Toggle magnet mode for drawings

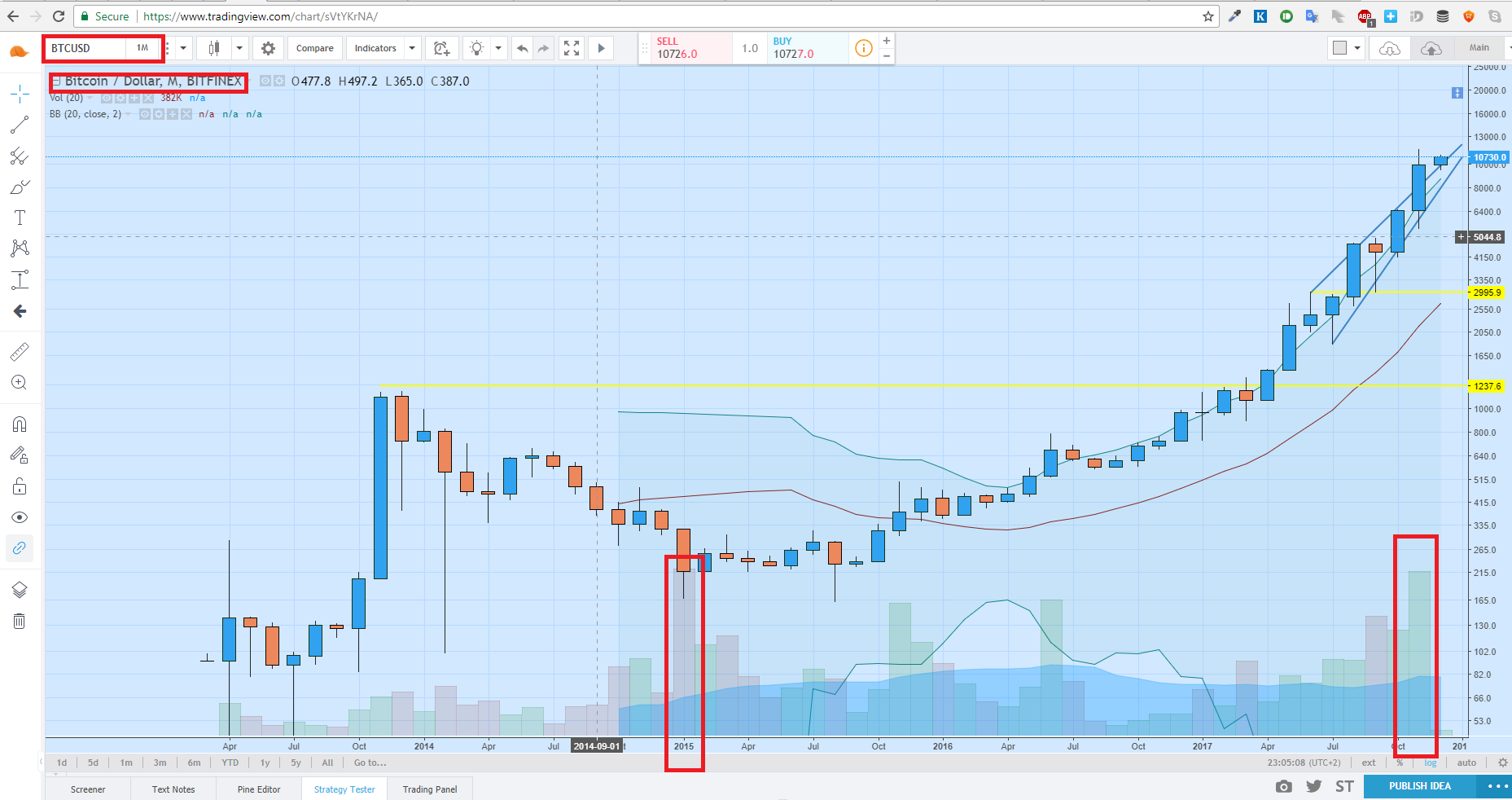point(20,424)
